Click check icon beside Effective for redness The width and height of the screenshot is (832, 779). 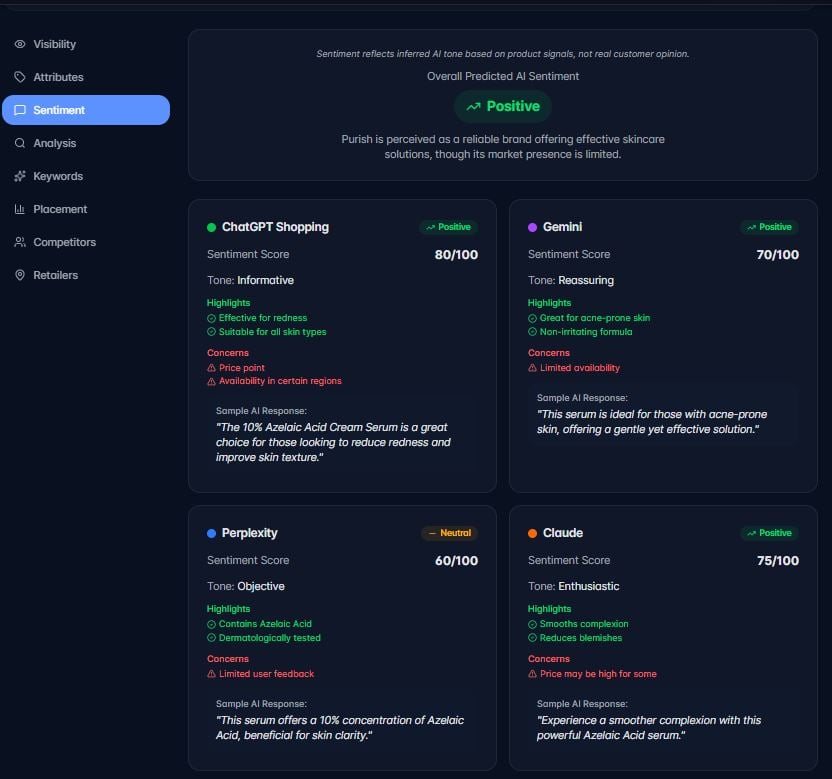point(211,318)
